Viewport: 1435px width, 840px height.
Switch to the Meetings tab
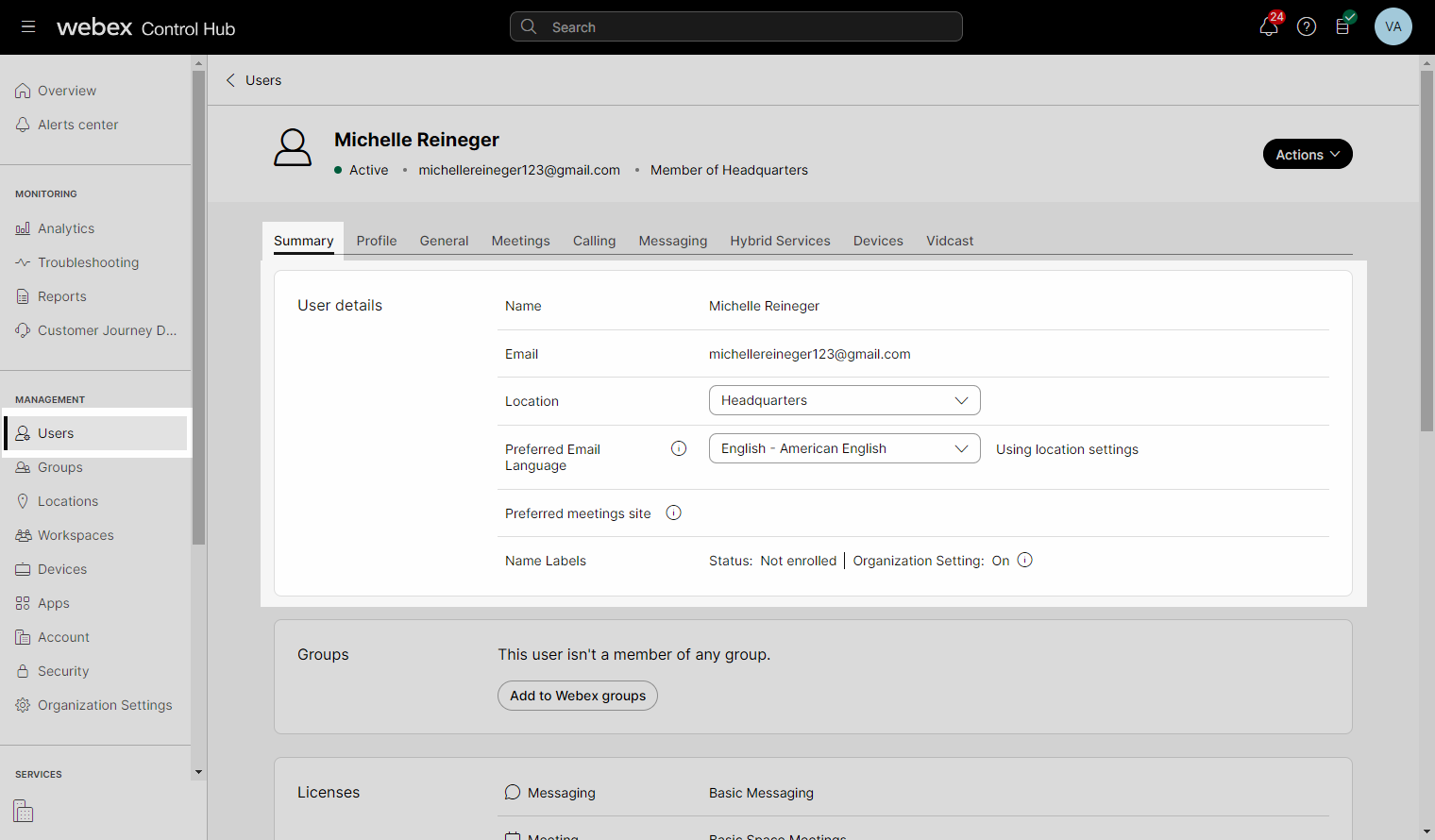[x=520, y=241]
